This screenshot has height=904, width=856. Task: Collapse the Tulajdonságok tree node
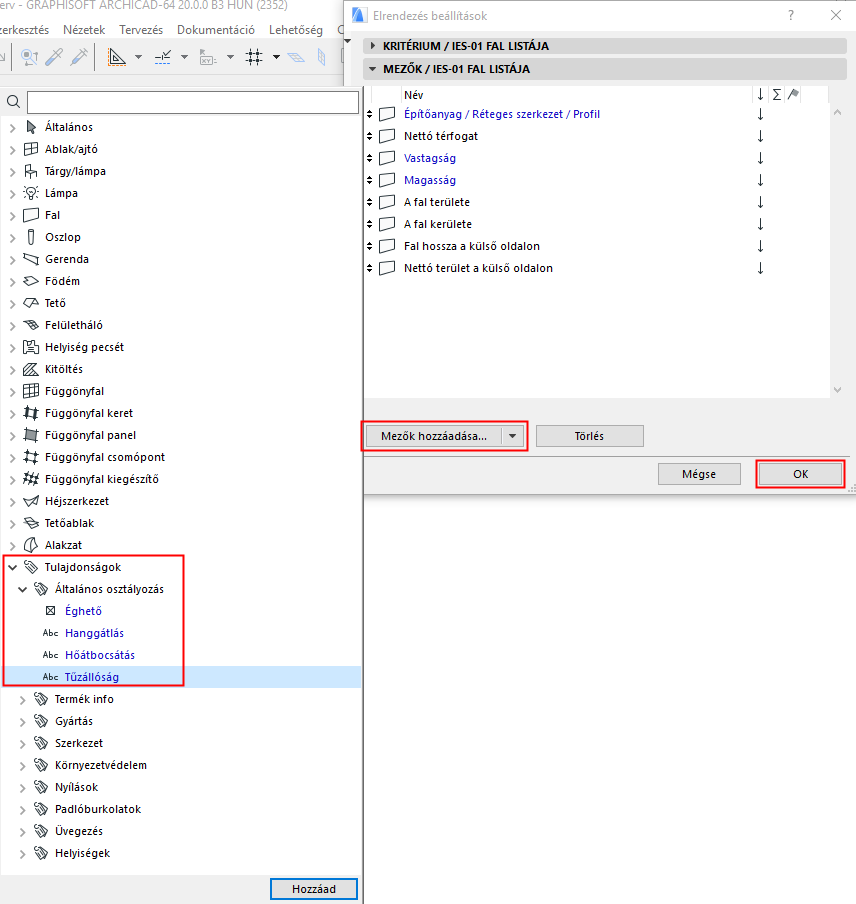(13, 567)
